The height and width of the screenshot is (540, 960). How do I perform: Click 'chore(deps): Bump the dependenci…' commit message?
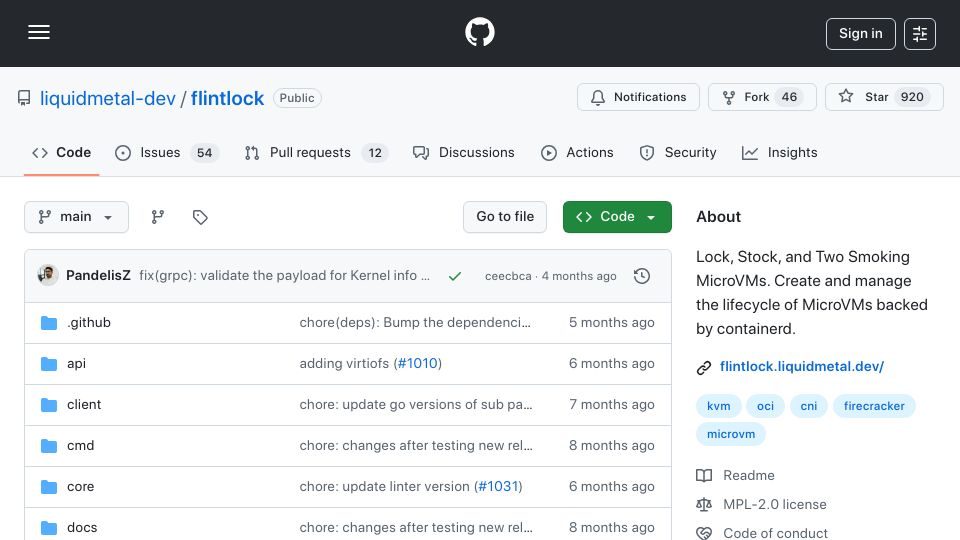(415, 323)
